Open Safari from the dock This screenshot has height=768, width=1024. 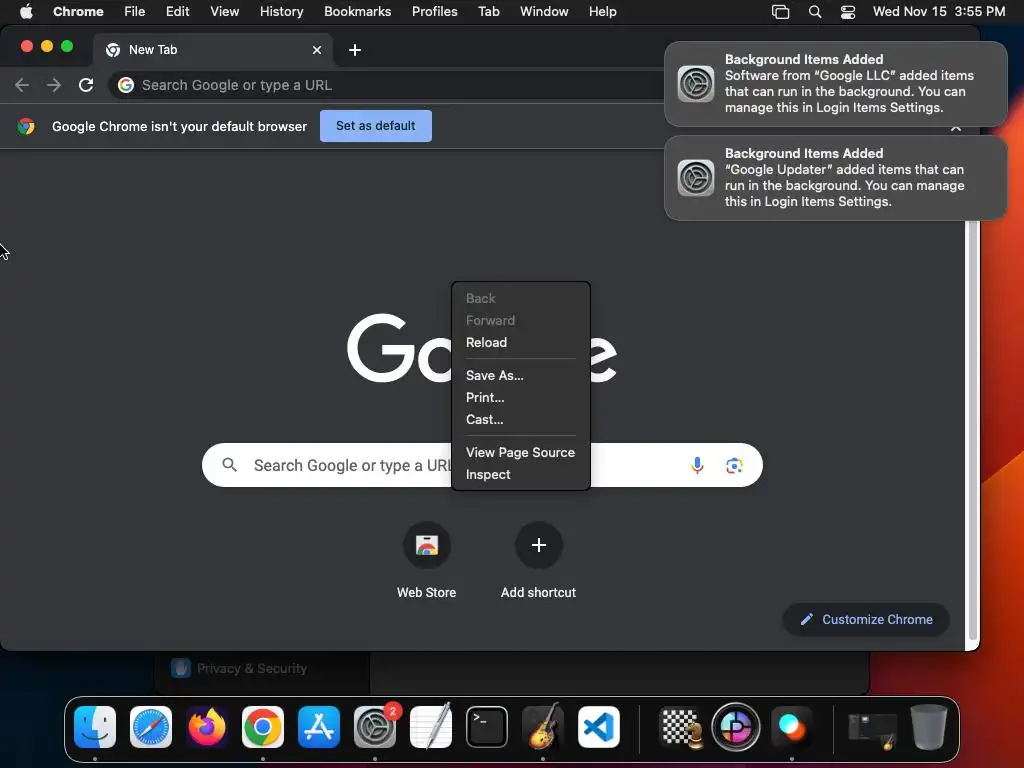coord(151,727)
